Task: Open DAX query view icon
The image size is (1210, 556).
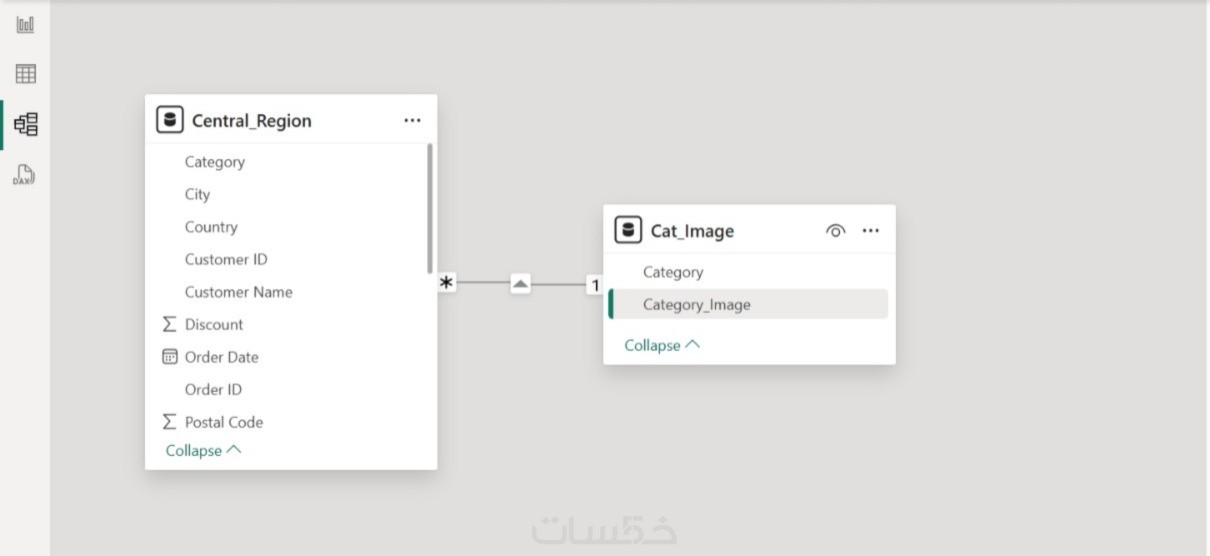Action: [25, 175]
